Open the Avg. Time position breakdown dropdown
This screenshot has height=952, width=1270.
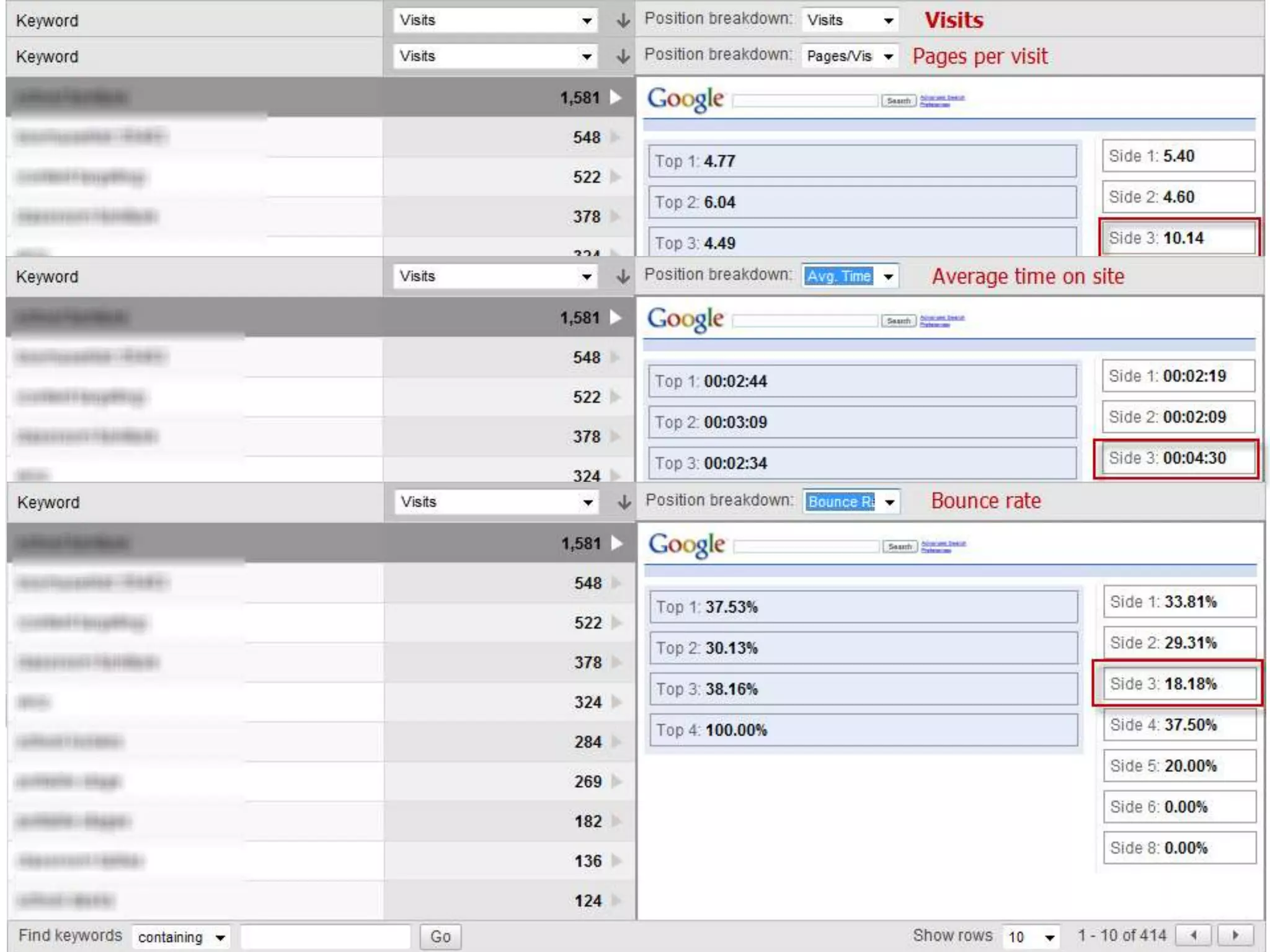850,276
